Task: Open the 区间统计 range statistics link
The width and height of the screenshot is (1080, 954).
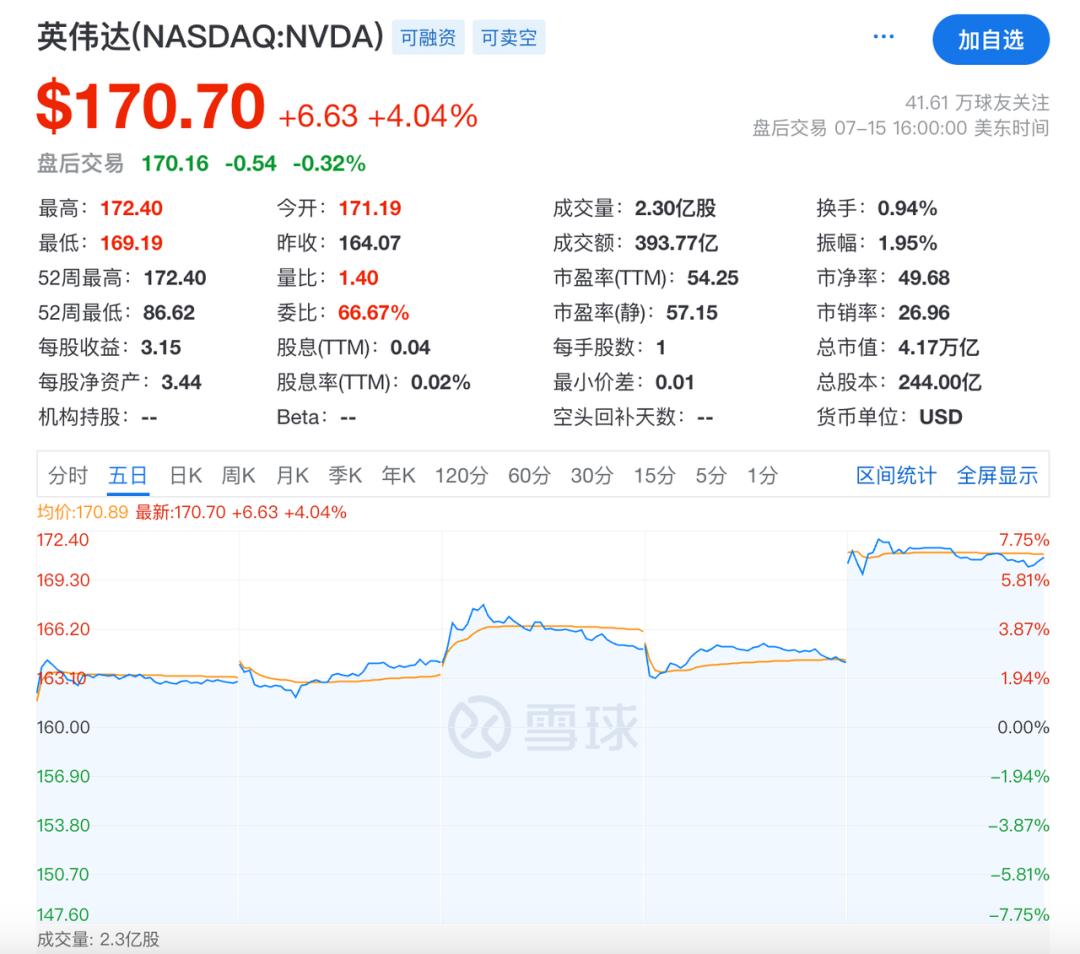Action: (895, 475)
